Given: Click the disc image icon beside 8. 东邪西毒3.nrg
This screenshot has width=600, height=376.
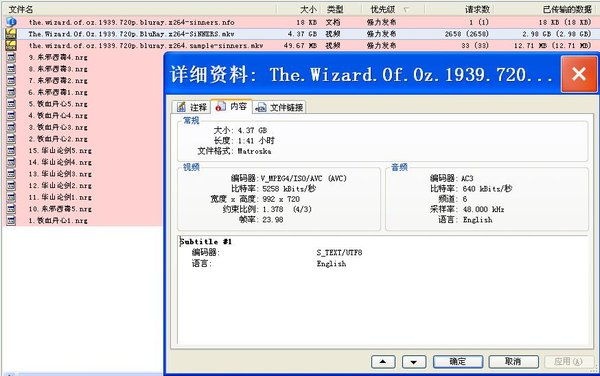Looking at the screenshot, I should coord(11,69).
